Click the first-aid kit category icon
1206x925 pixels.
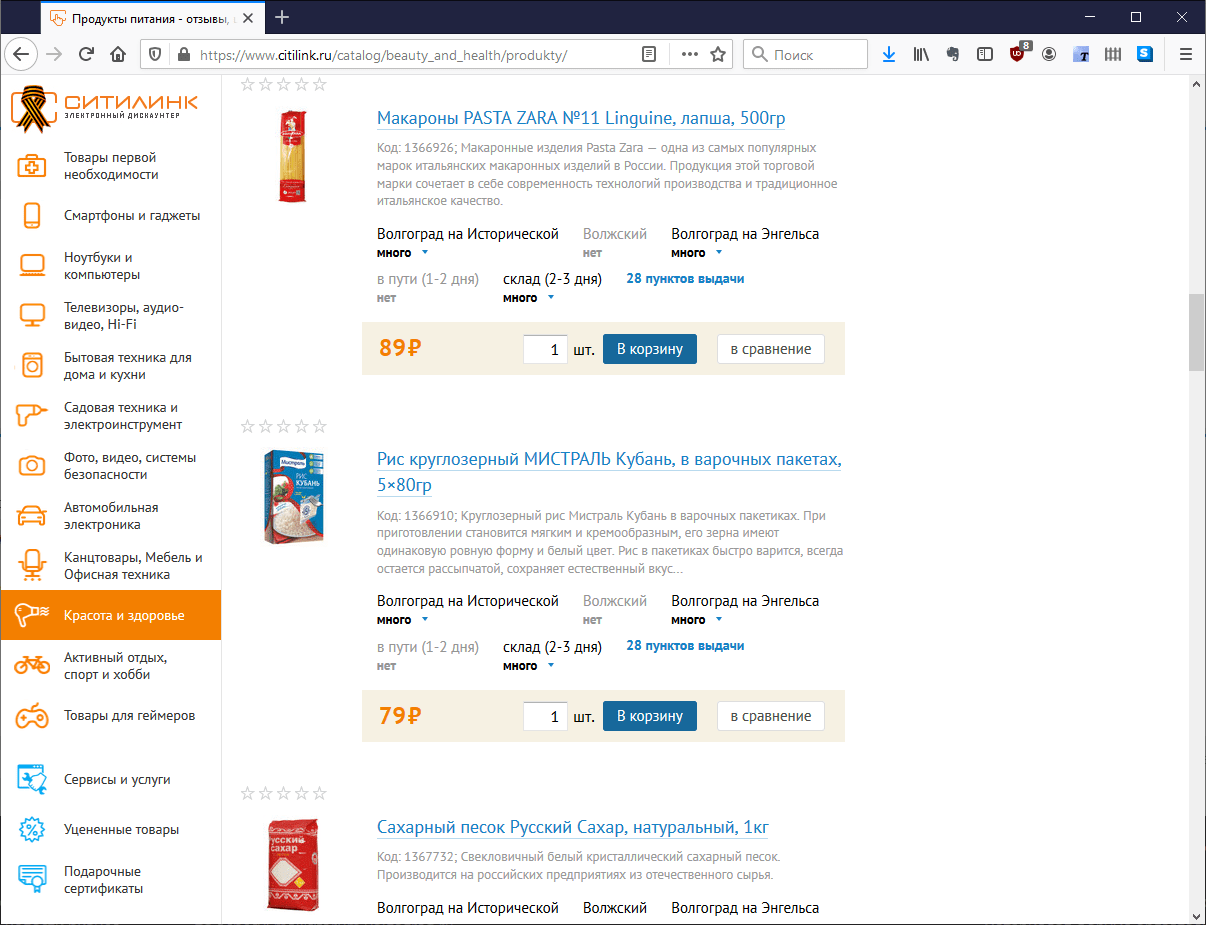tap(32, 166)
